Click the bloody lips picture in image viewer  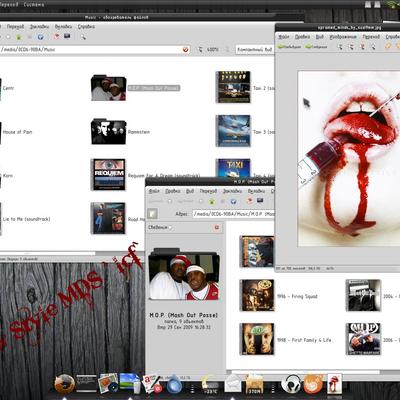pyautogui.click(x=349, y=159)
